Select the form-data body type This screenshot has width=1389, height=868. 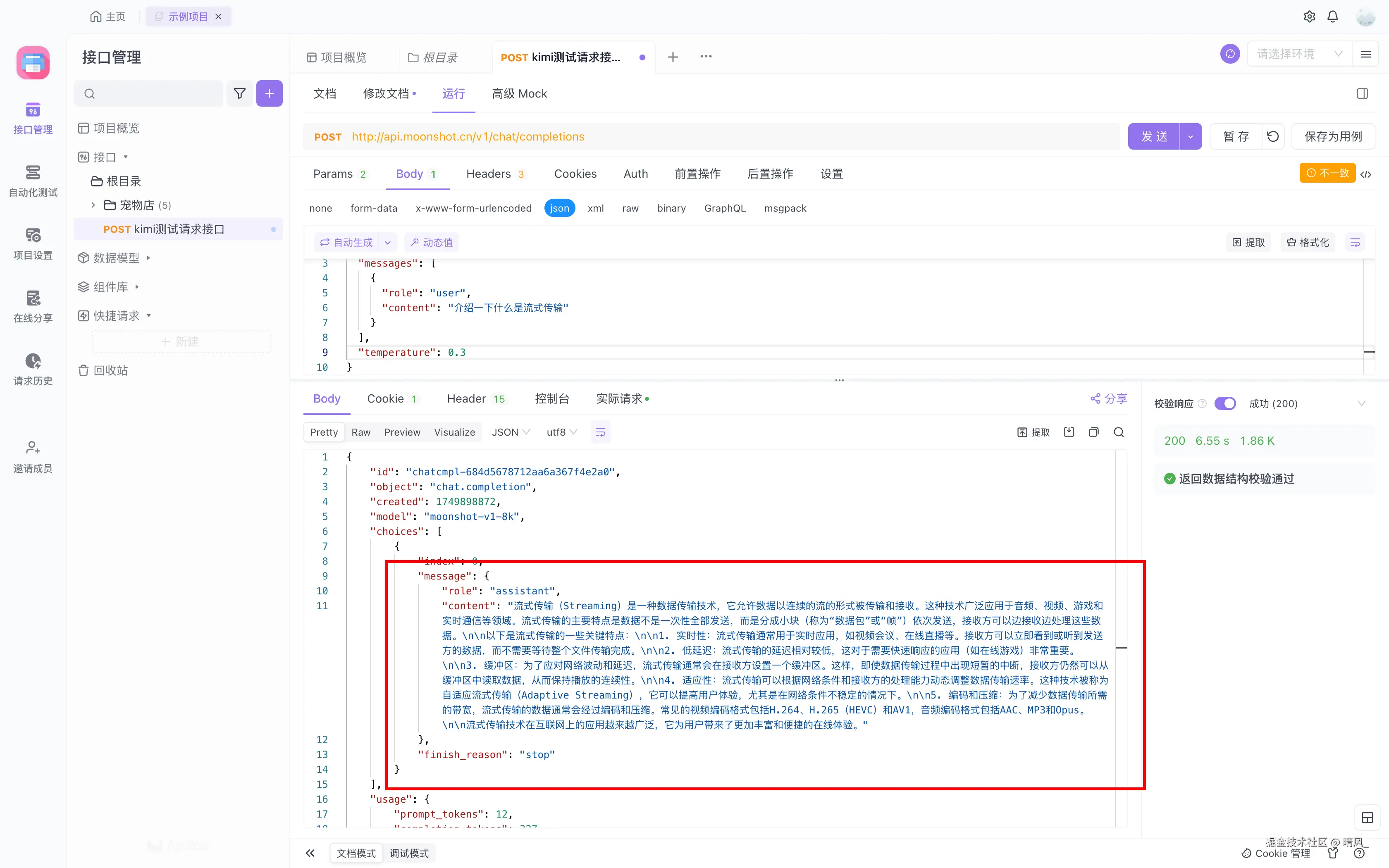[x=374, y=208]
